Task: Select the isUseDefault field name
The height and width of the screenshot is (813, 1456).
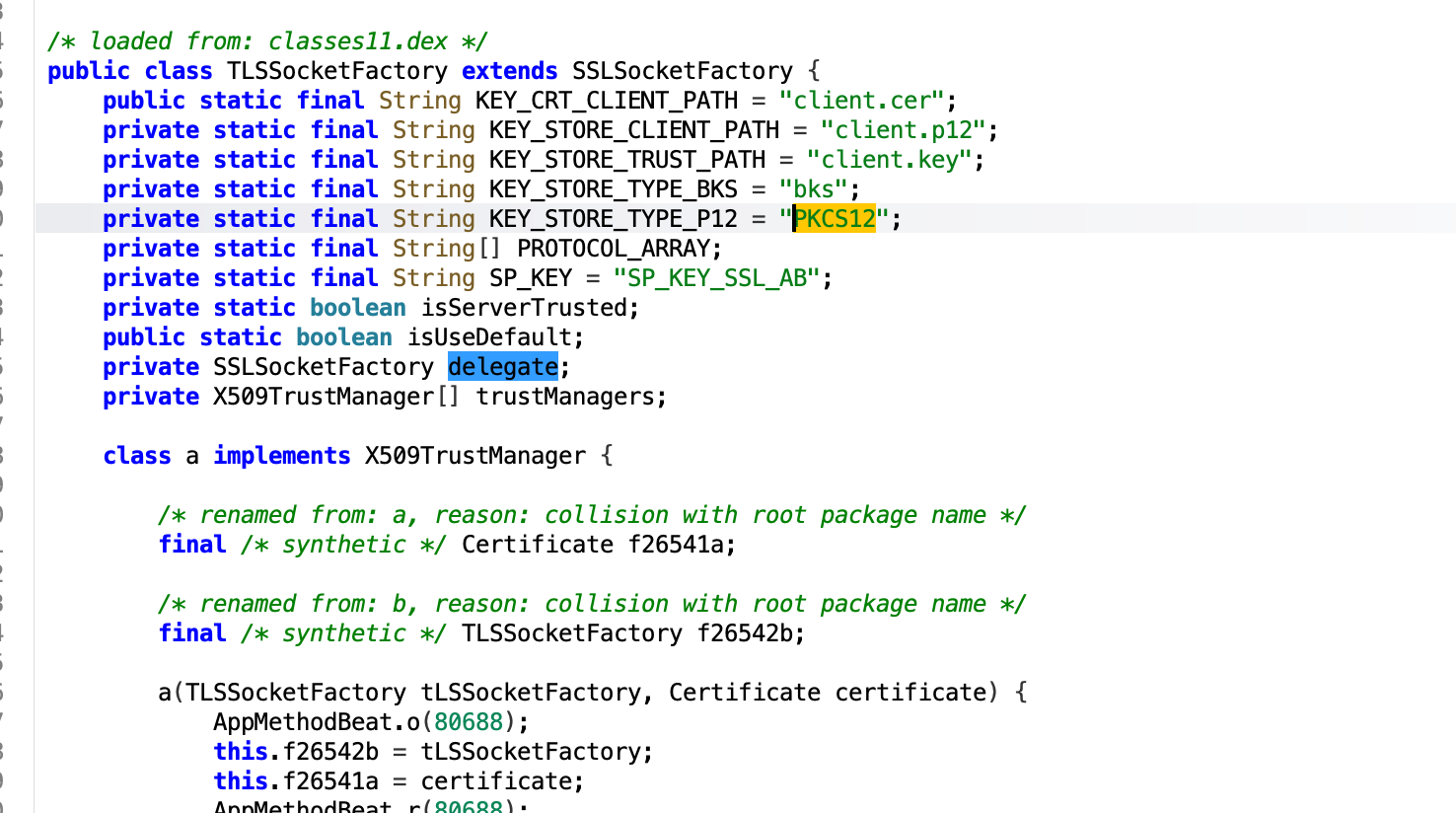Action: point(489,337)
